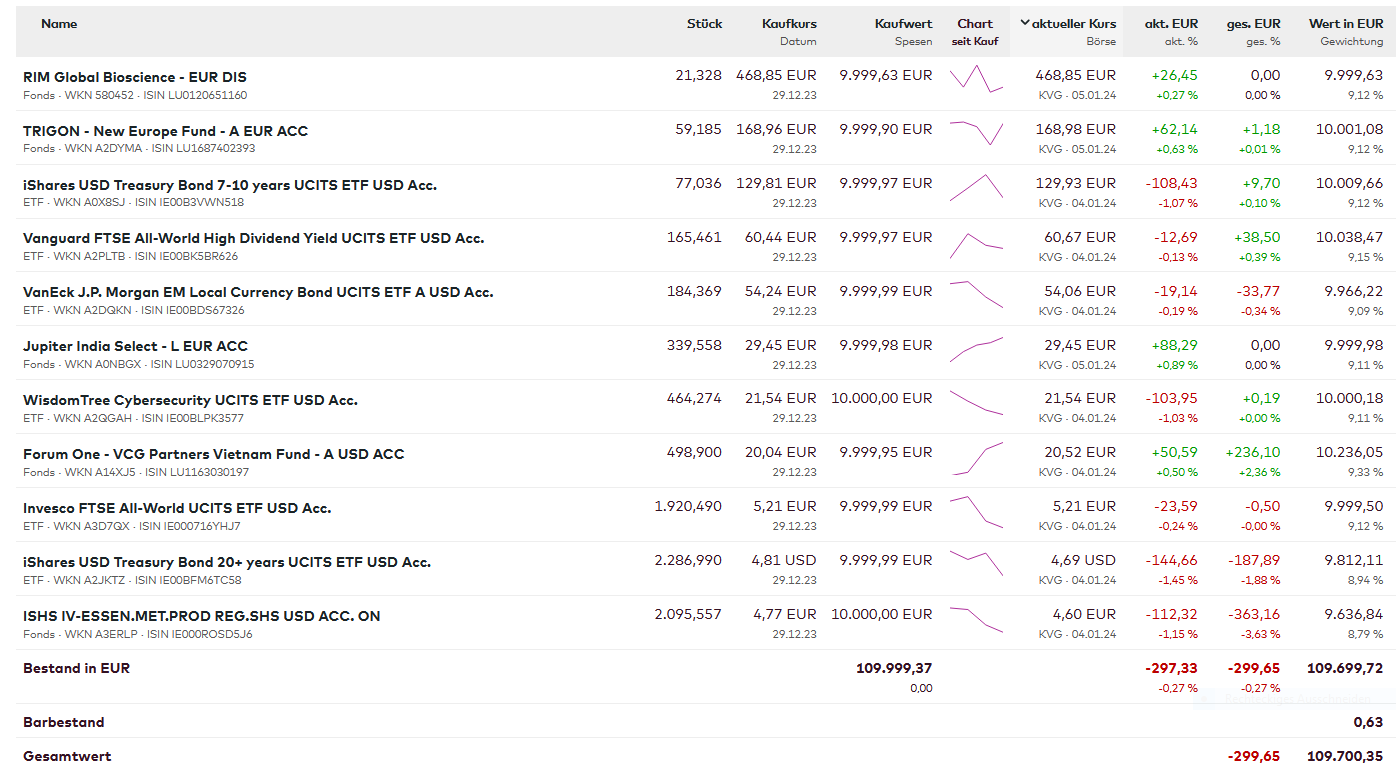This screenshot has width=1396, height=770.
Task: Click the Invesco FTSE All-World mini chart
Action: click(x=976, y=511)
